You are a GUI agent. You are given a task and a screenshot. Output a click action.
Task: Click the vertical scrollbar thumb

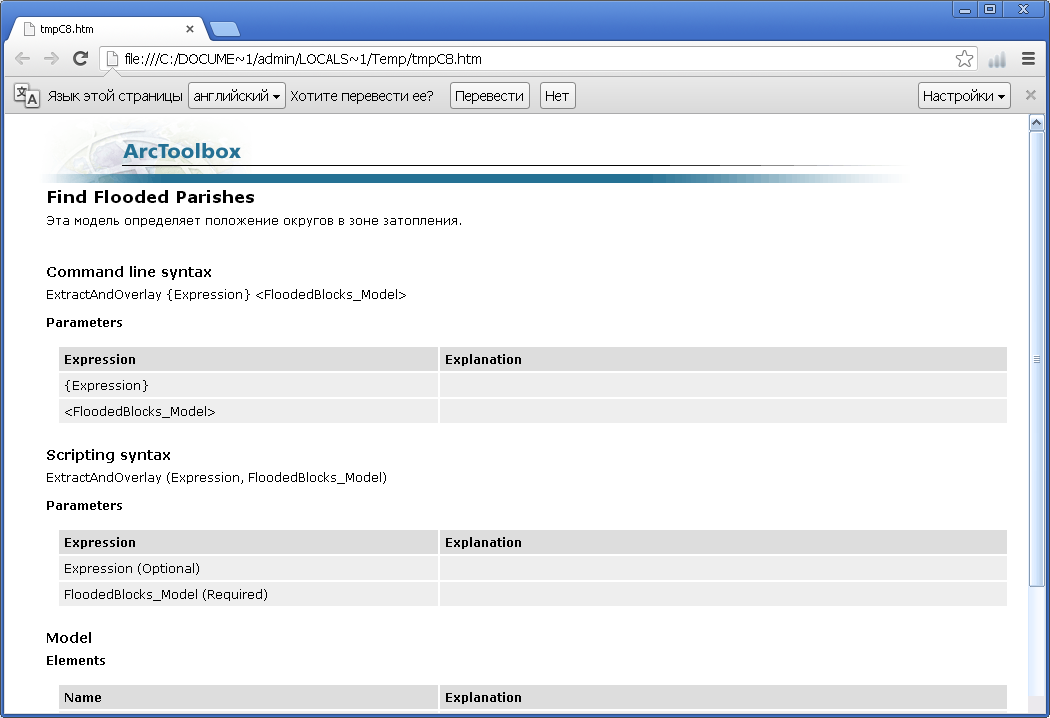point(1036,359)
